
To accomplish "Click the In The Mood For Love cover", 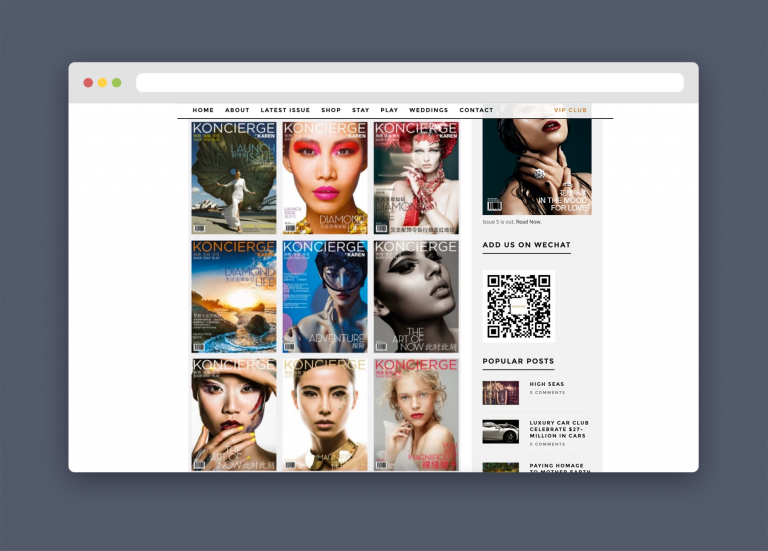I will point(537,160).
